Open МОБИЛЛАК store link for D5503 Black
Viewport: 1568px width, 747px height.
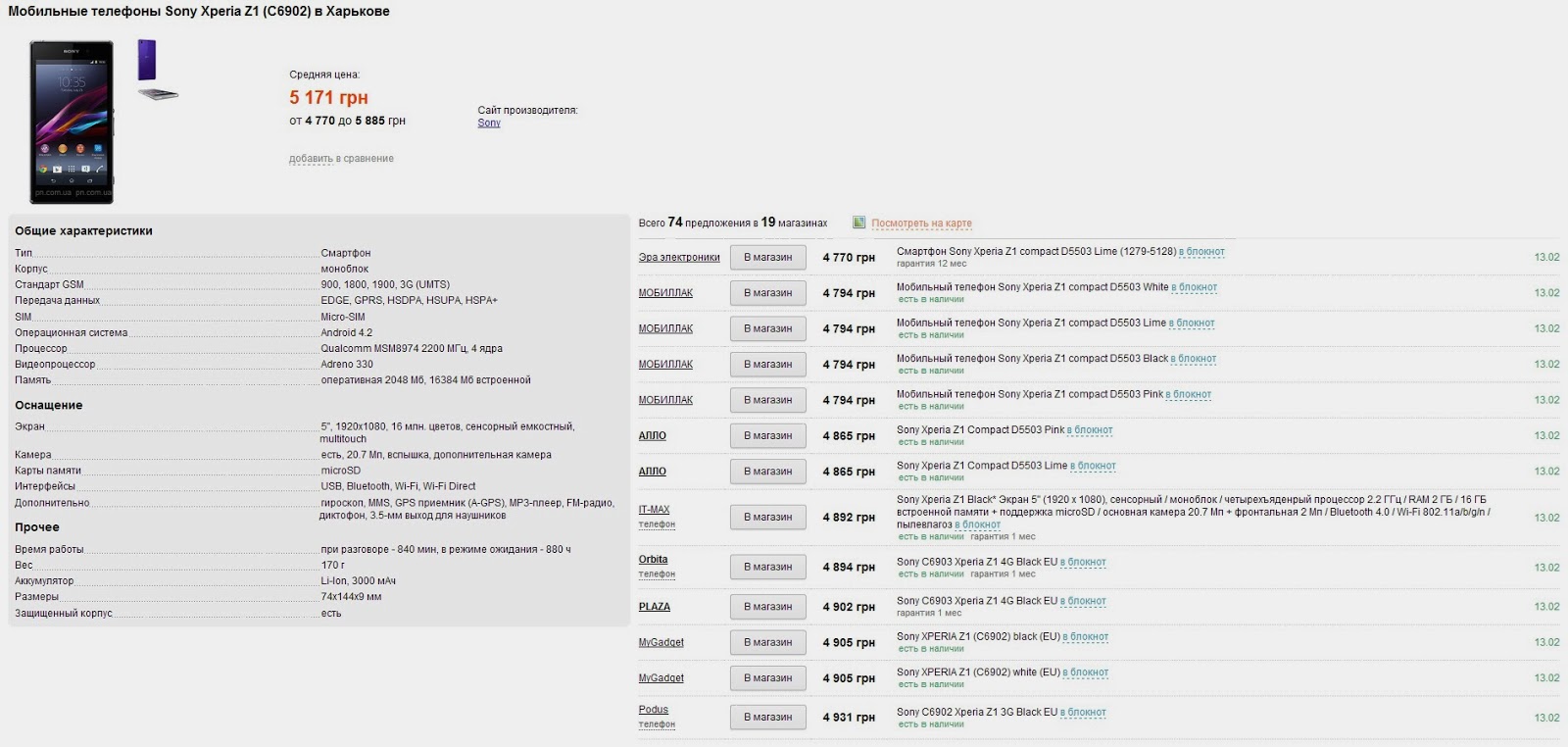665,365
